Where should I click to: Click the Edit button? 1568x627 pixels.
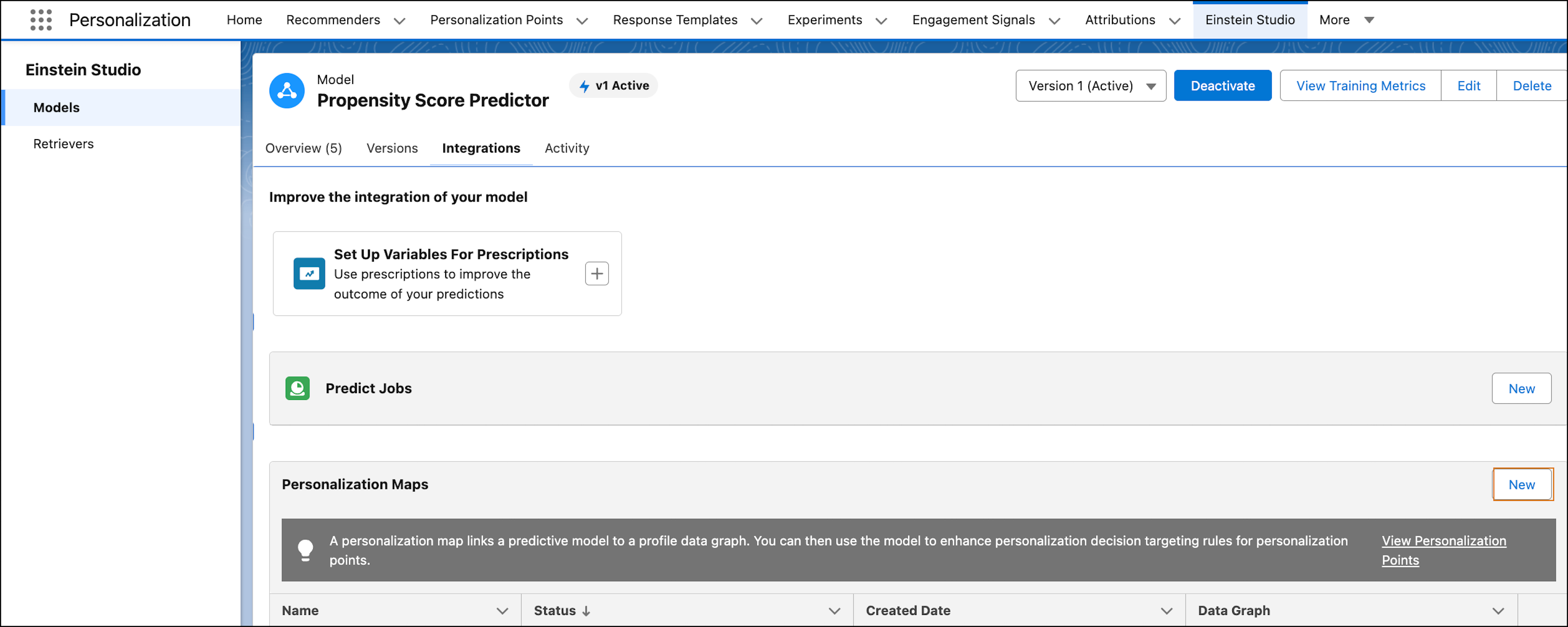pyautogui.click(x=1468, y=86)
